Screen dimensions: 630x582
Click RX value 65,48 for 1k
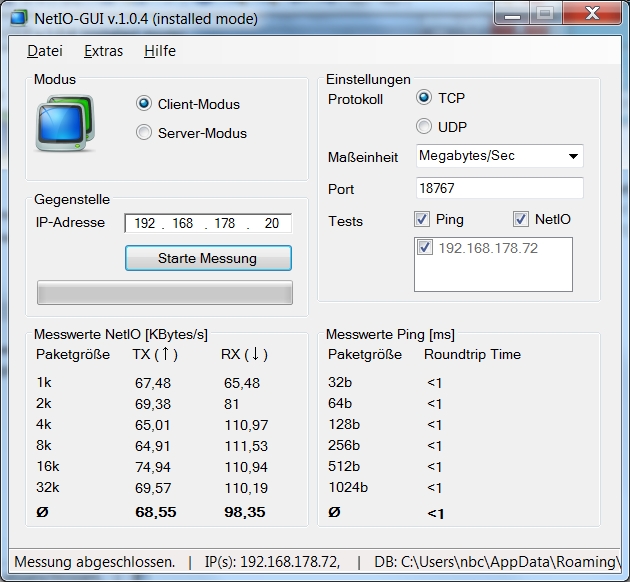(x=242, y=383)
